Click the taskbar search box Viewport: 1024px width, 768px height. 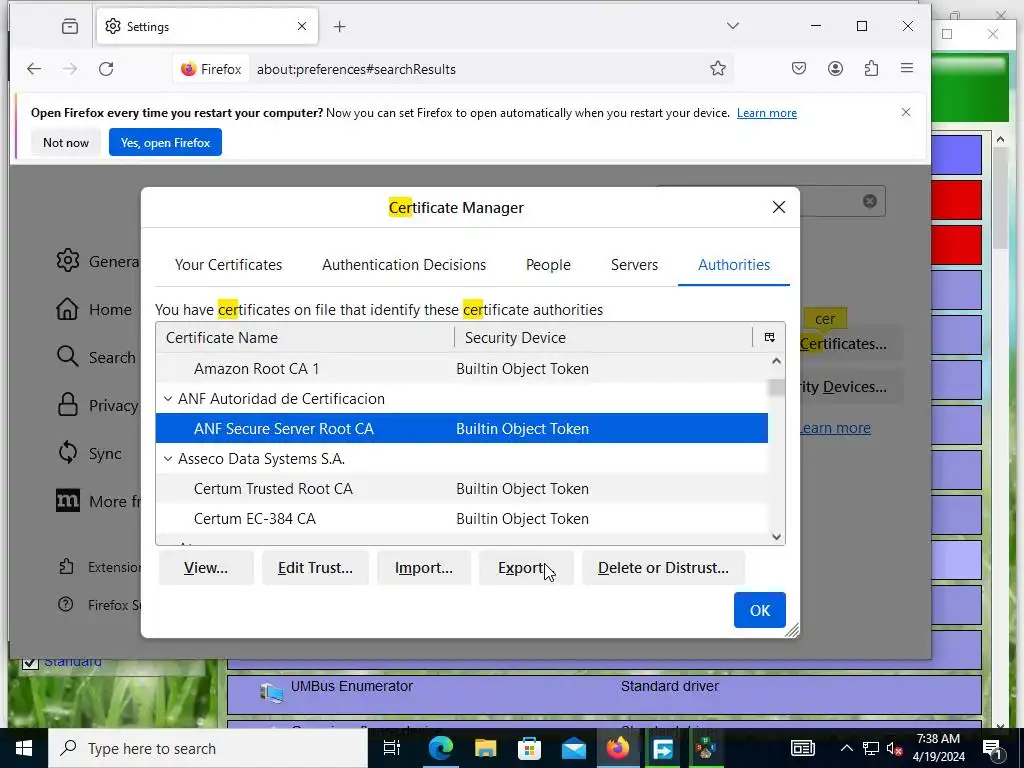[x=208, y=748]
